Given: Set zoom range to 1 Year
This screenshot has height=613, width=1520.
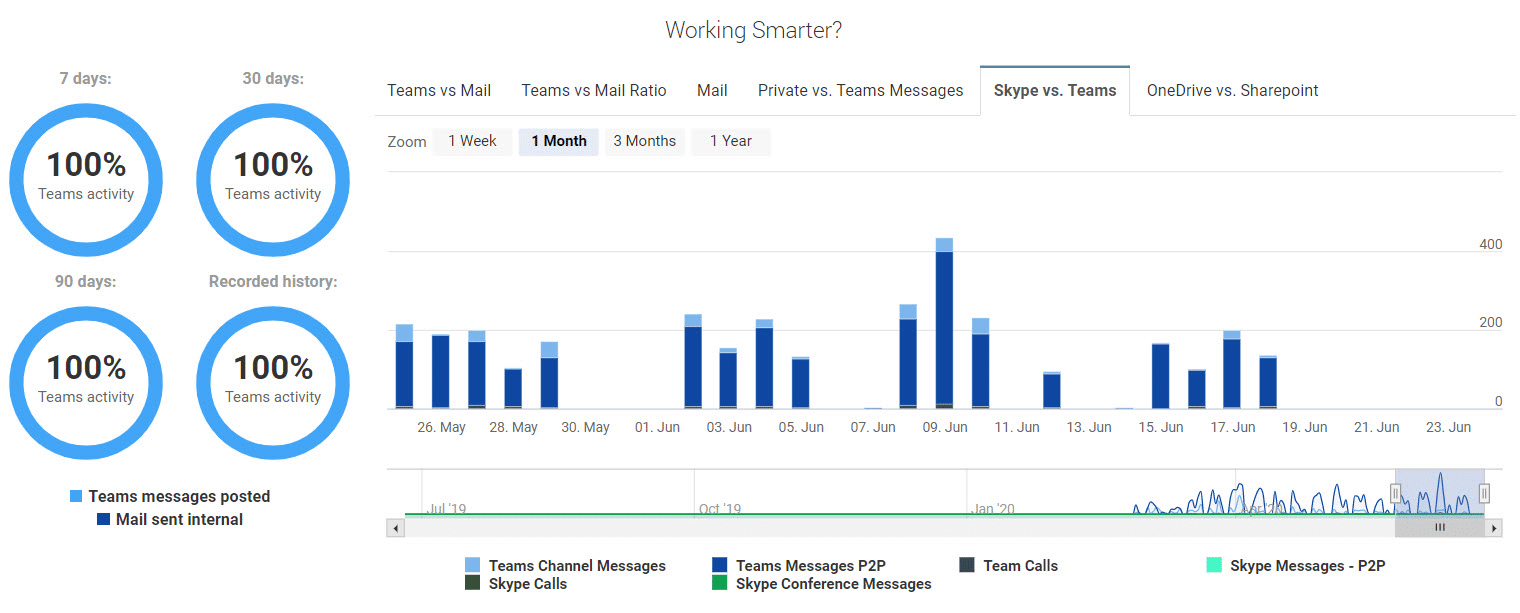Looking at the screenshot, I should (730, 142).
